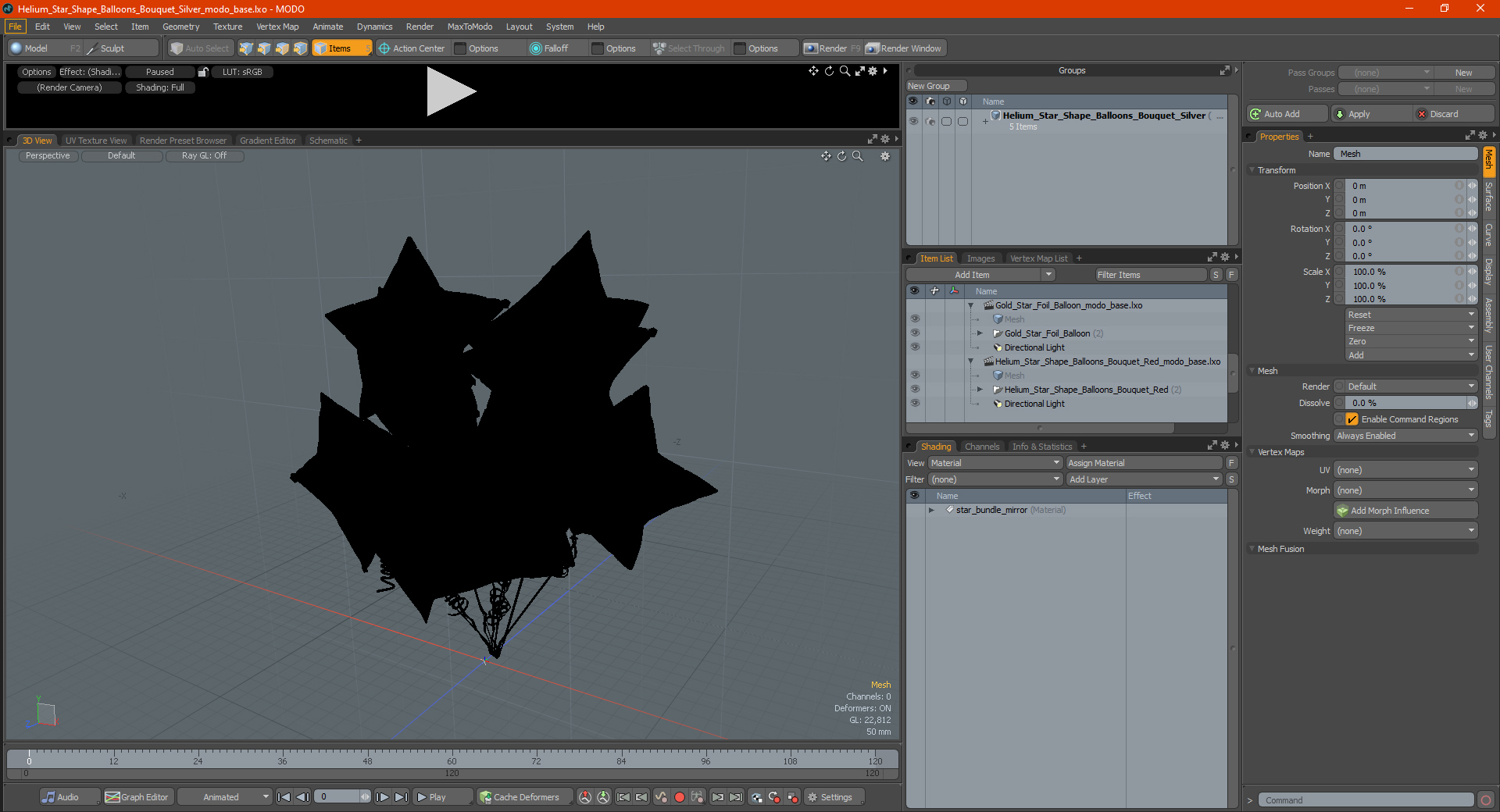Click the record keyframe red circle icon
1500x812 pixels.
click(x=679, y=797)
